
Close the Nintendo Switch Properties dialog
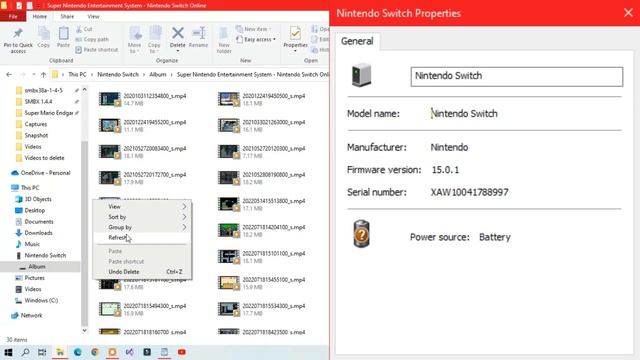pyautogui.click(x=628, y=13)
